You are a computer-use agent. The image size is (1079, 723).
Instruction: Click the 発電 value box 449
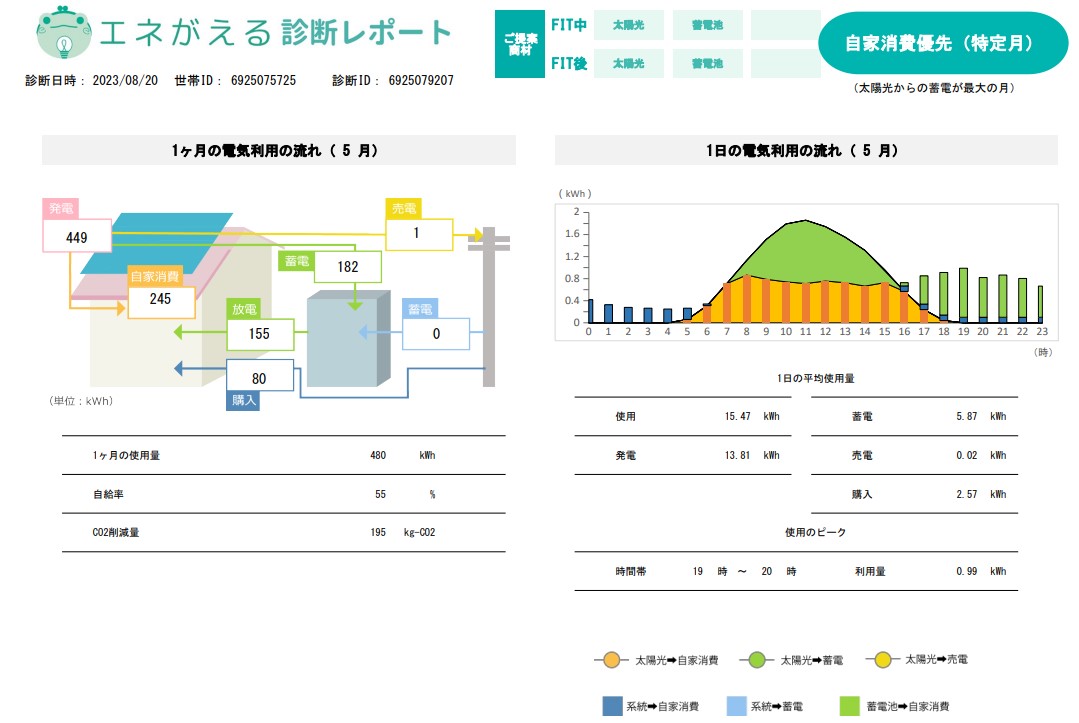click(77, 236)
